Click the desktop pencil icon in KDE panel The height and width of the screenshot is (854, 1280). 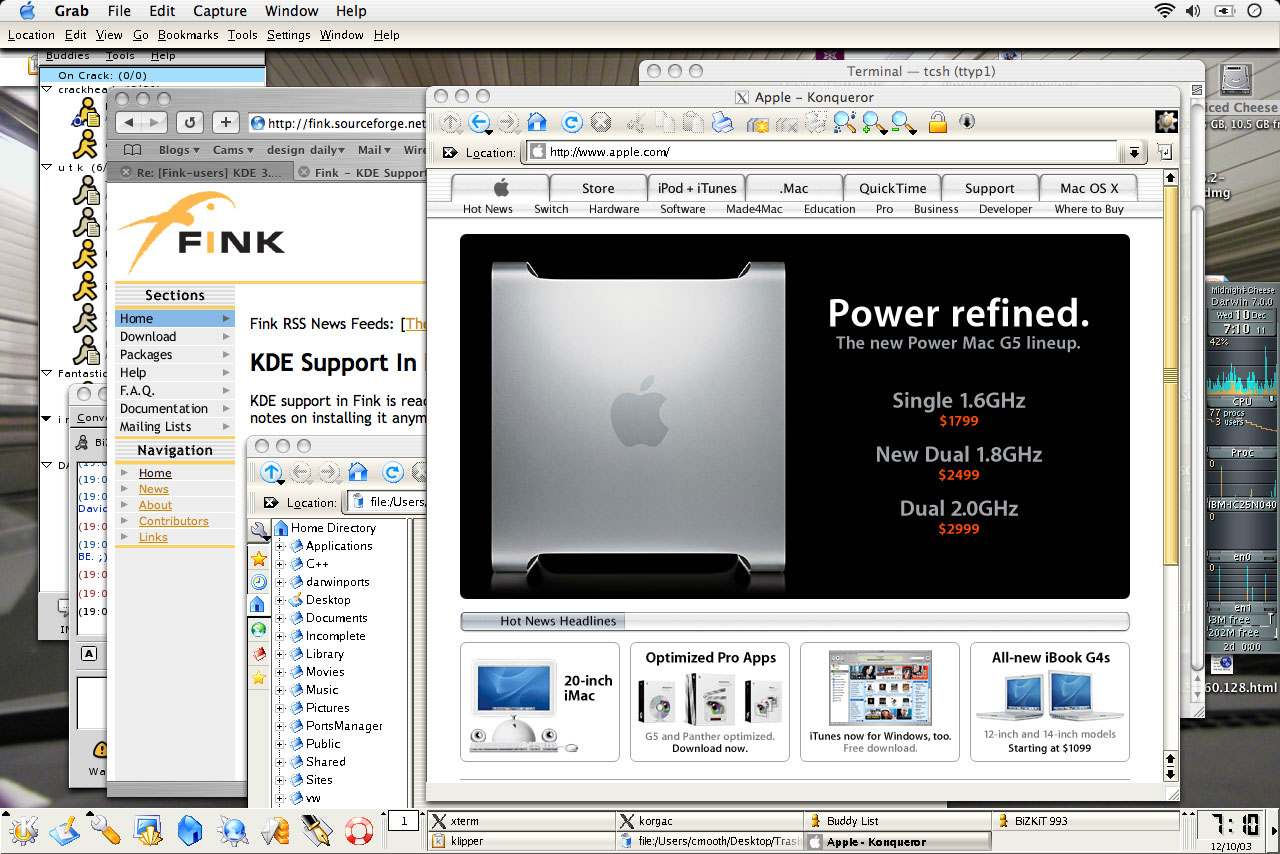(65, 829)
